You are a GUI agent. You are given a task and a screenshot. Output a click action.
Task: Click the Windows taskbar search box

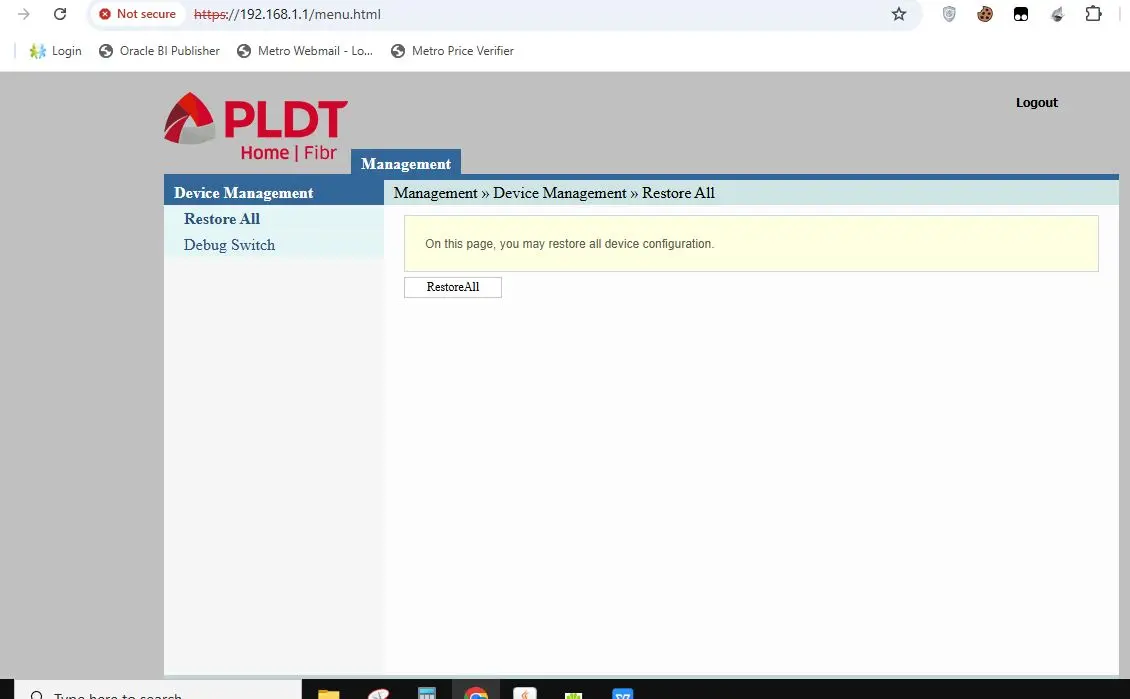157,690
